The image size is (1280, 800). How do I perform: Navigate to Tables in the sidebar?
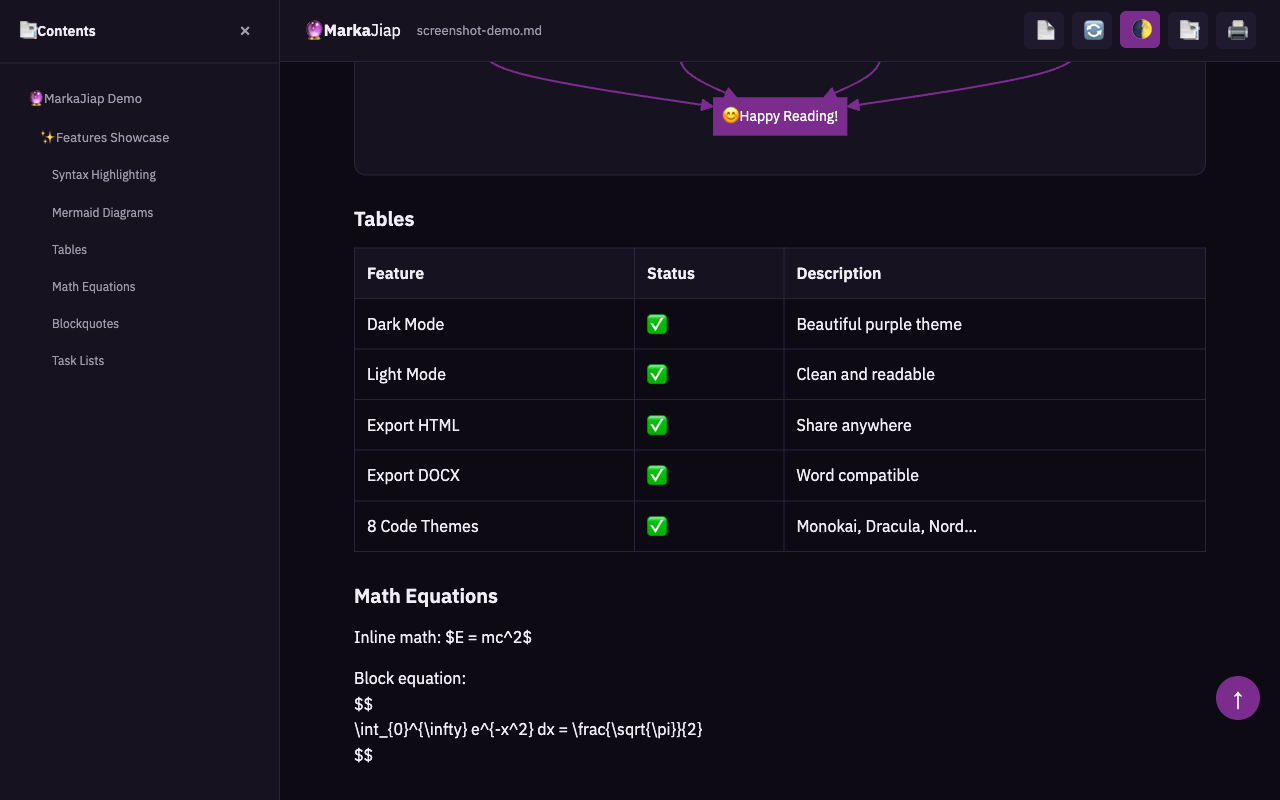tap(69, 250)
